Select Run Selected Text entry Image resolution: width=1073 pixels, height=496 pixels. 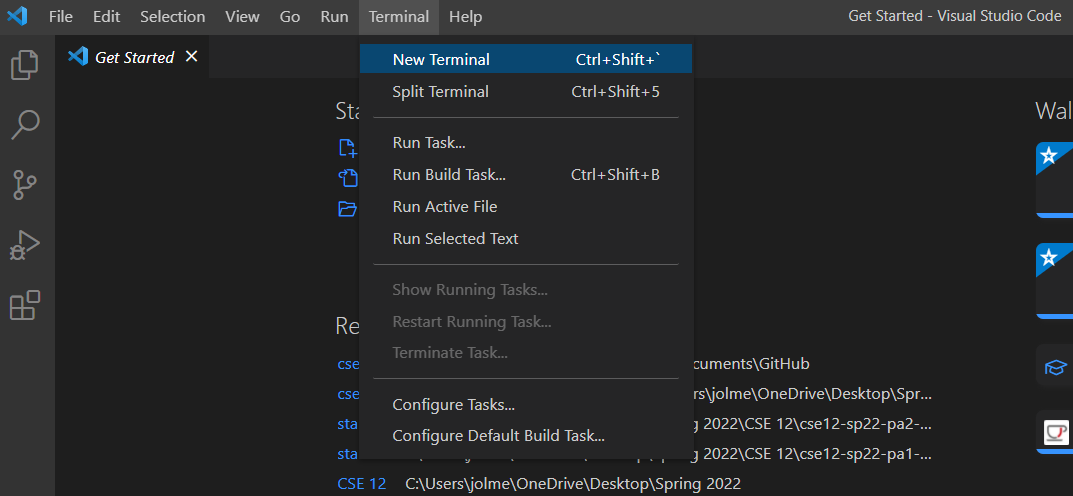pyautogui.click(x=455, y=239)
